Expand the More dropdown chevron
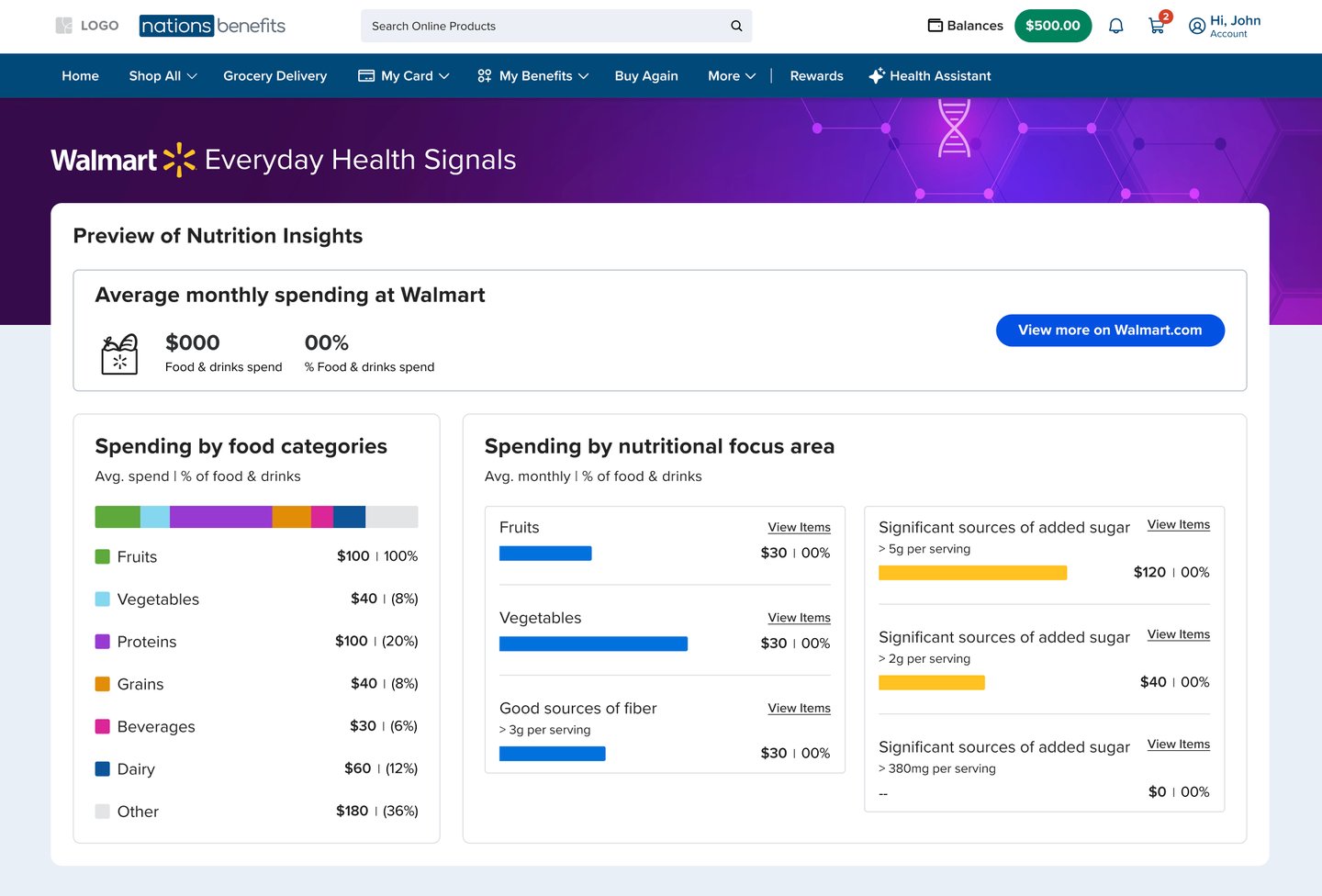The image size is (1322, 896). click(x=750, y=76)
